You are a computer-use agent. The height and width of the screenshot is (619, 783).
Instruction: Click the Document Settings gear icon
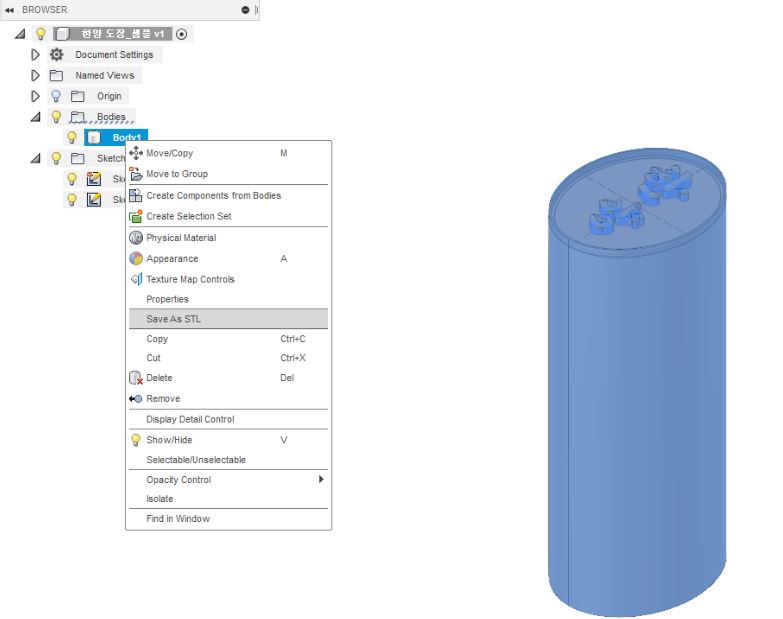pyautogui.click(x=57, y=55)
